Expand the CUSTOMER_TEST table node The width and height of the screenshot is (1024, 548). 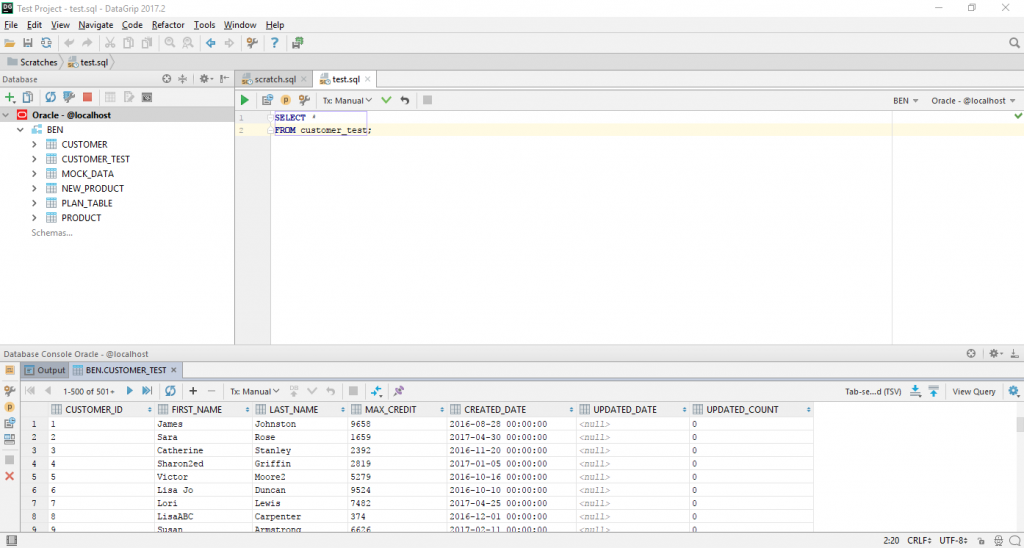[x=34, y=159]
